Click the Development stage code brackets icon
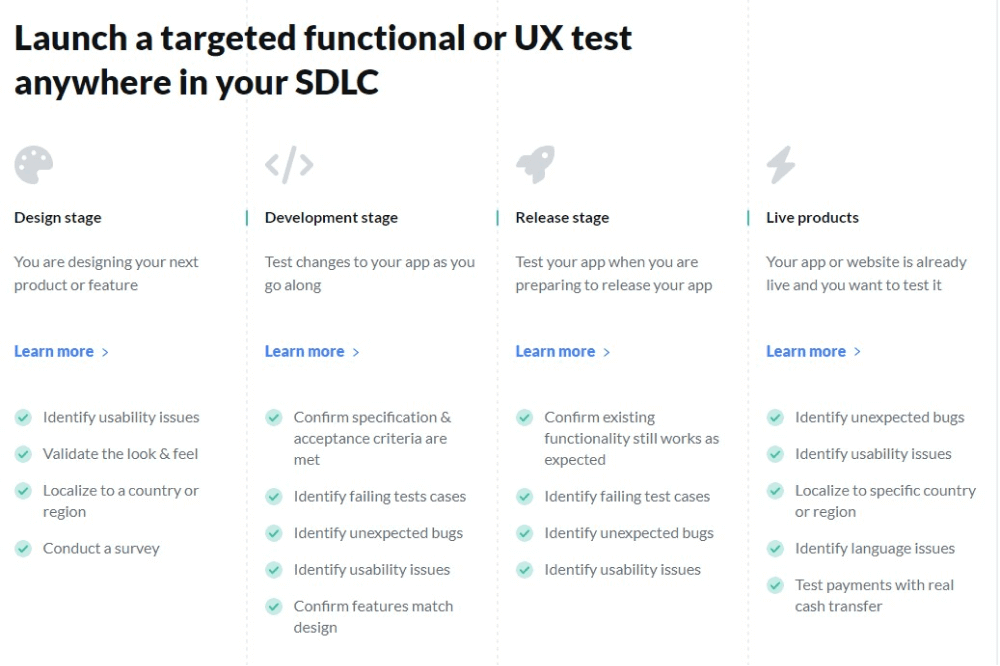This screenshot has width=1000, height=666. click(289, 165)
